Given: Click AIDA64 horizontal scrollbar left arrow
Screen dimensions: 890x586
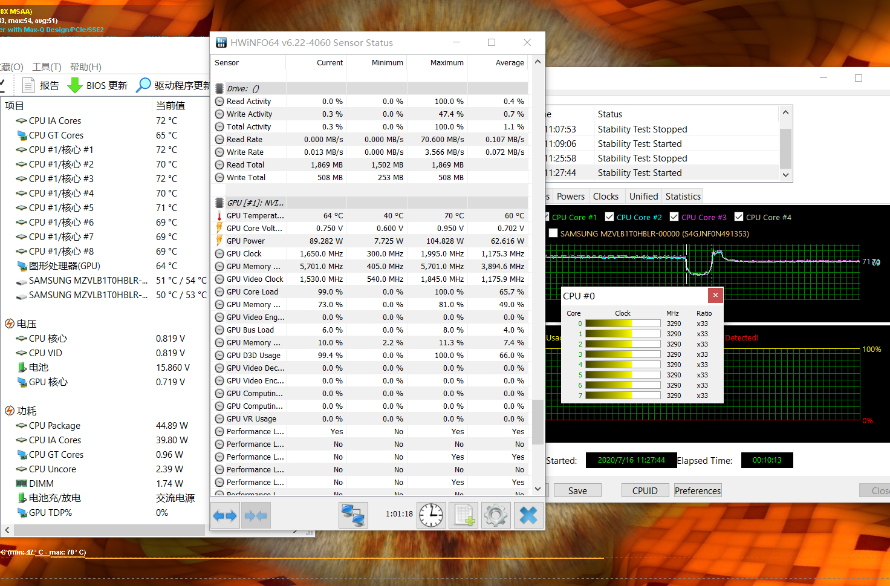Looking at the screenshot, I should (x=7, y=530).
